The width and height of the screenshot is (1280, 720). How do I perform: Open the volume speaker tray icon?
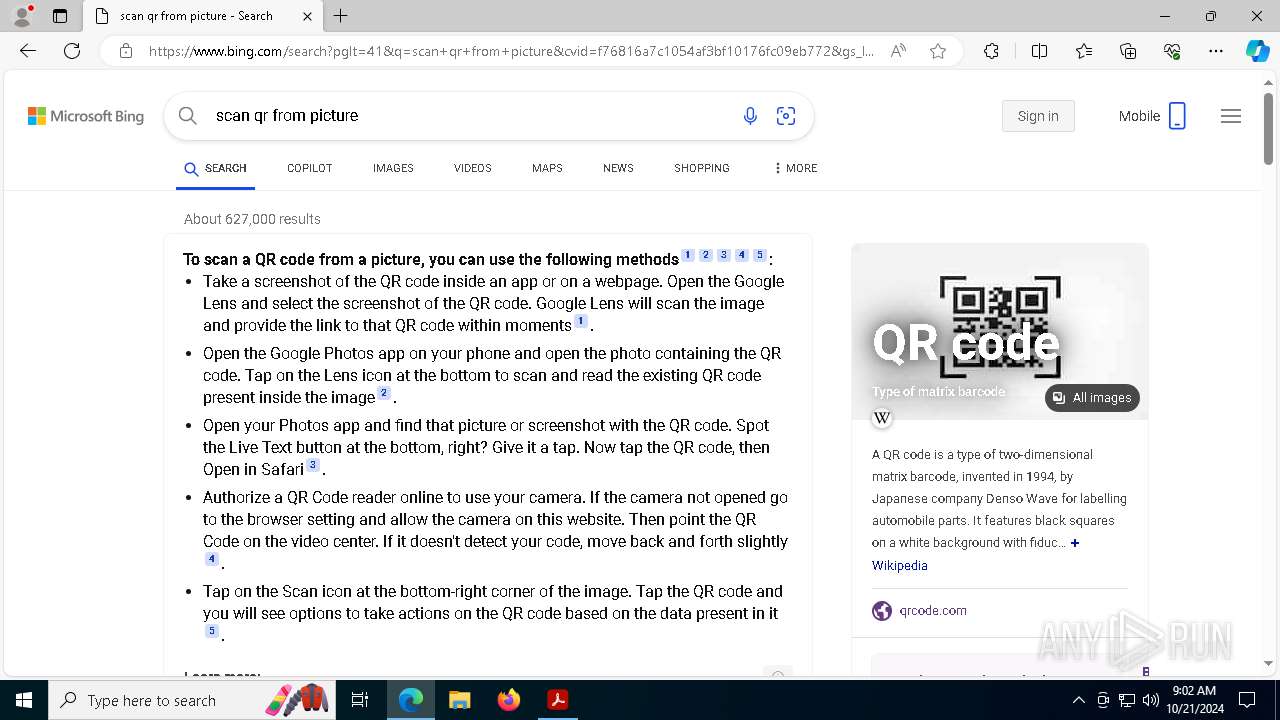1151,700
